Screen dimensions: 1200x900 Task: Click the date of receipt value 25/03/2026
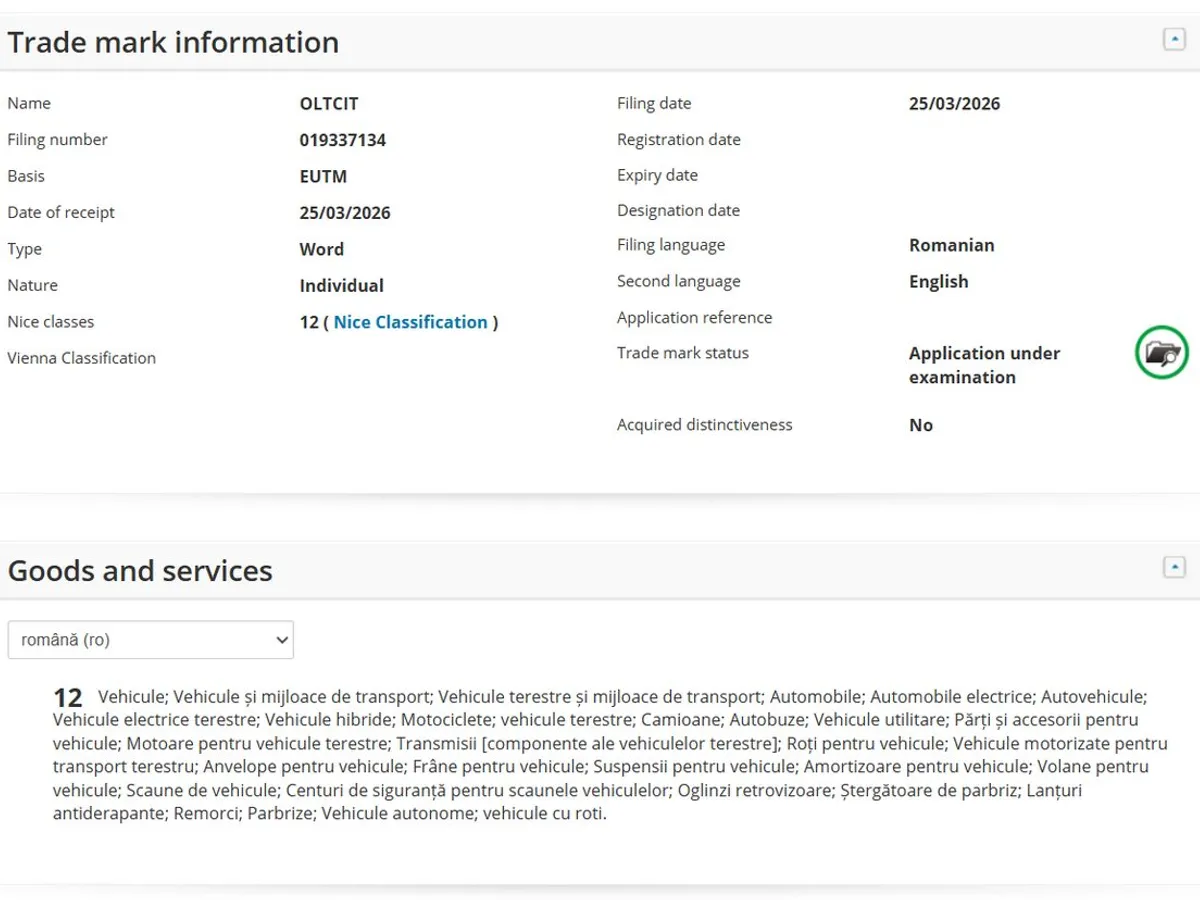[345, 213]
